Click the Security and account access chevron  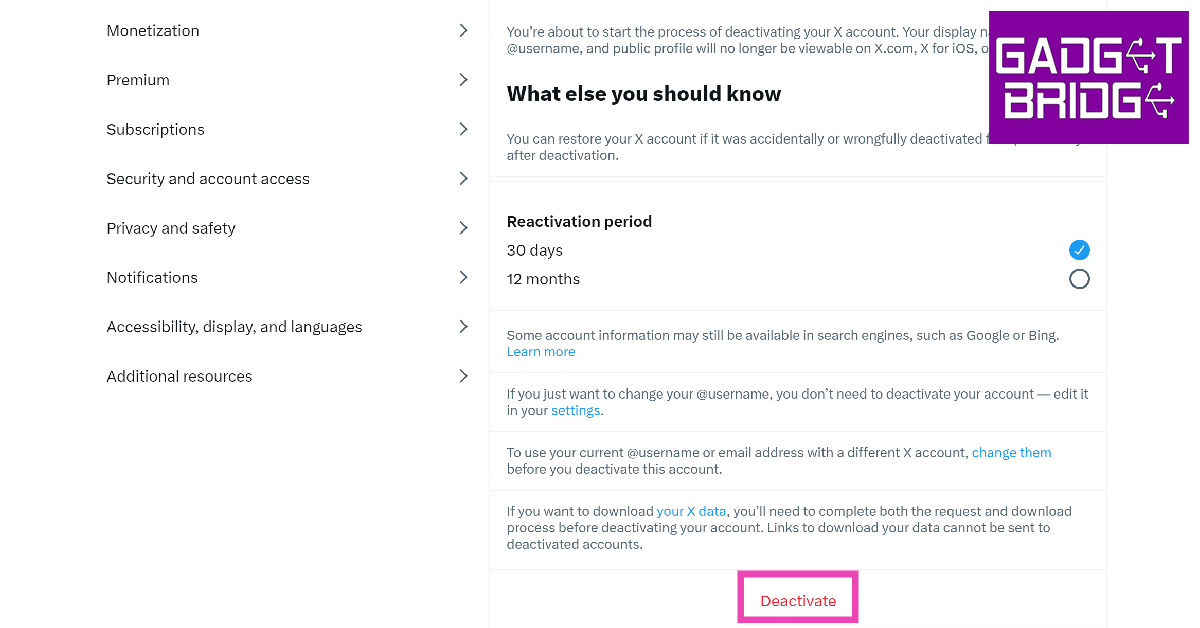point(463,179)
